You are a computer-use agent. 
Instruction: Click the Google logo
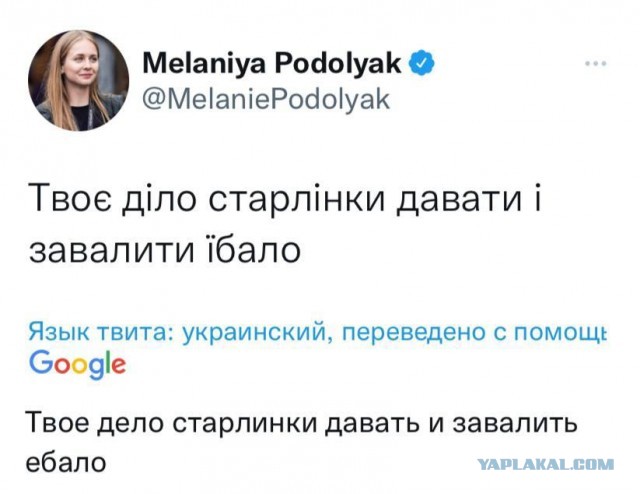[77, 363]
